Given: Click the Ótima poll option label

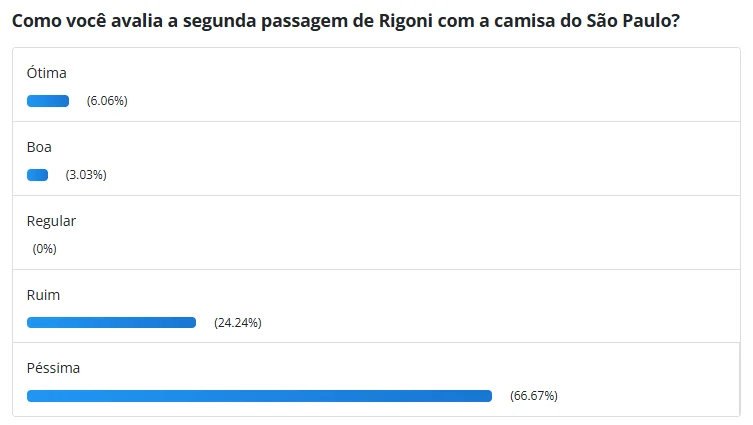Looking at the screenshot, I should click(46, 73).
